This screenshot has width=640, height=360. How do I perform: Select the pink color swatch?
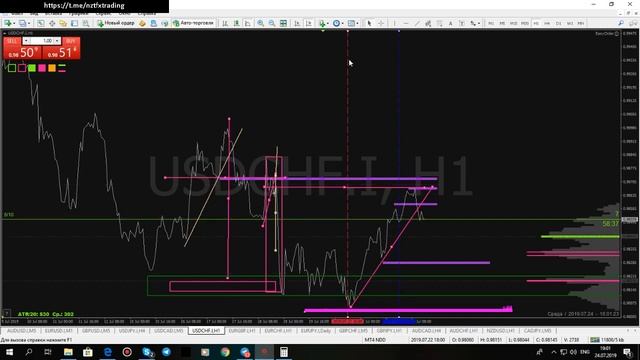(42, 68)
